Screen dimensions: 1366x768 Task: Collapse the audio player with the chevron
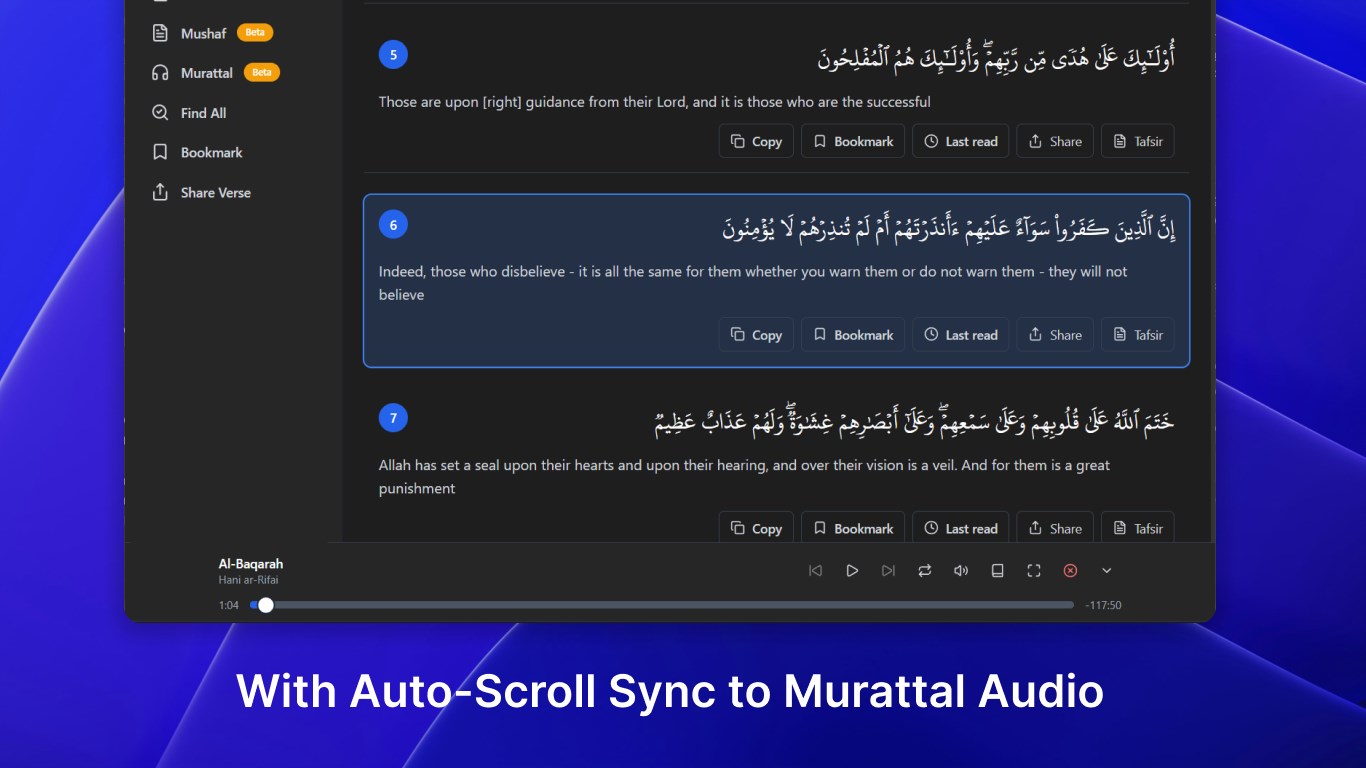coord(1106,570)
